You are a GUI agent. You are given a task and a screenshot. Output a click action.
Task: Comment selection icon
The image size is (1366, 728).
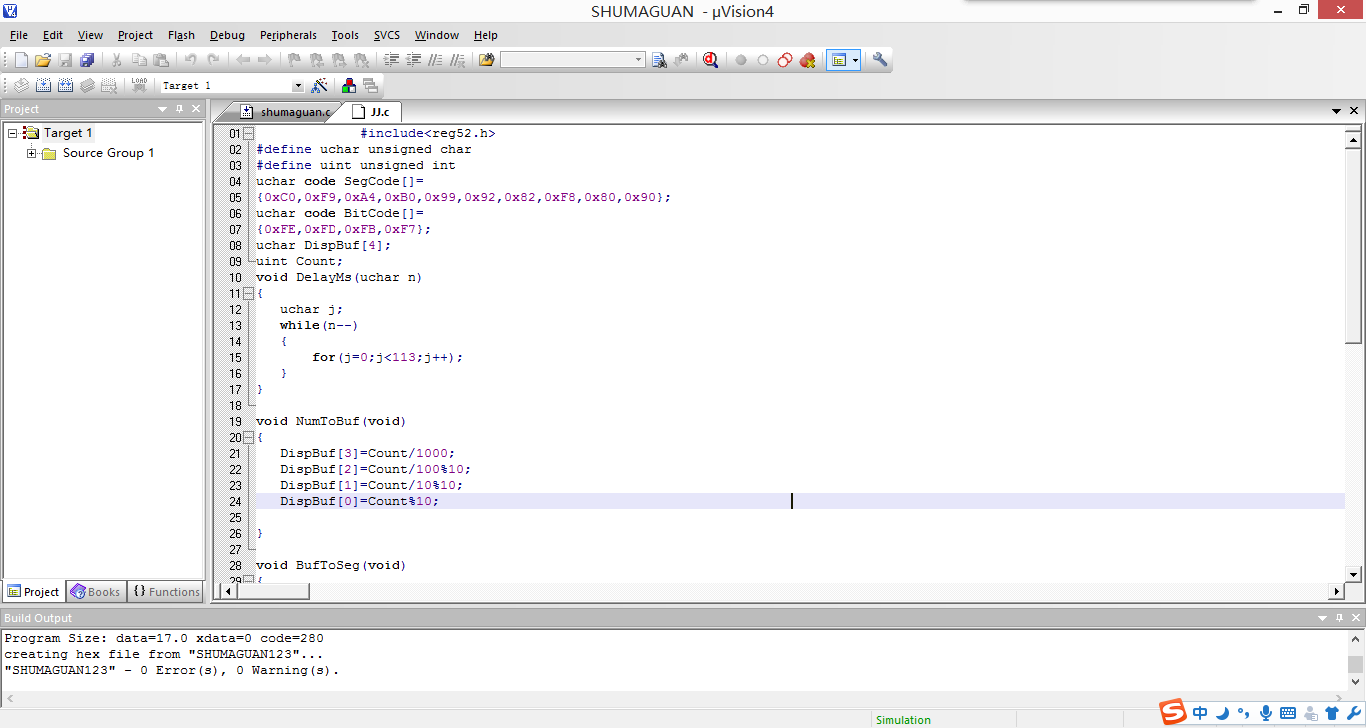(435, 60)
